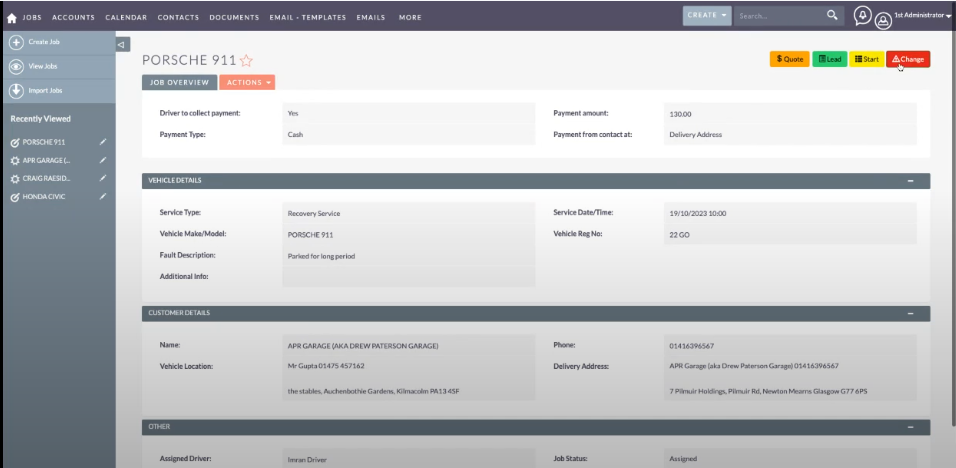Collapse the Other panel
Viewport: 956px width, 468px height.
tap(910, 427)
